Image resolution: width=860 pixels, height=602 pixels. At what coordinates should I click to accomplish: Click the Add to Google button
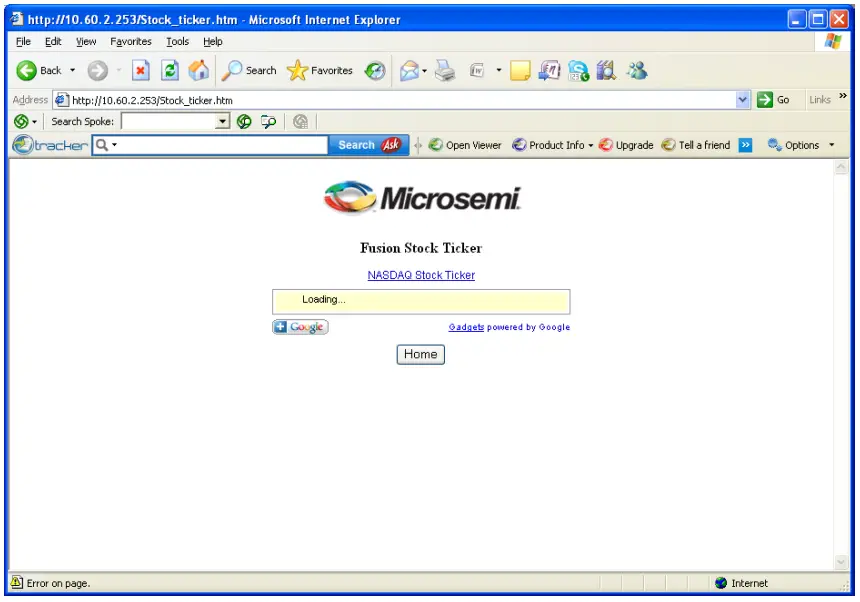tap(300, 327)
